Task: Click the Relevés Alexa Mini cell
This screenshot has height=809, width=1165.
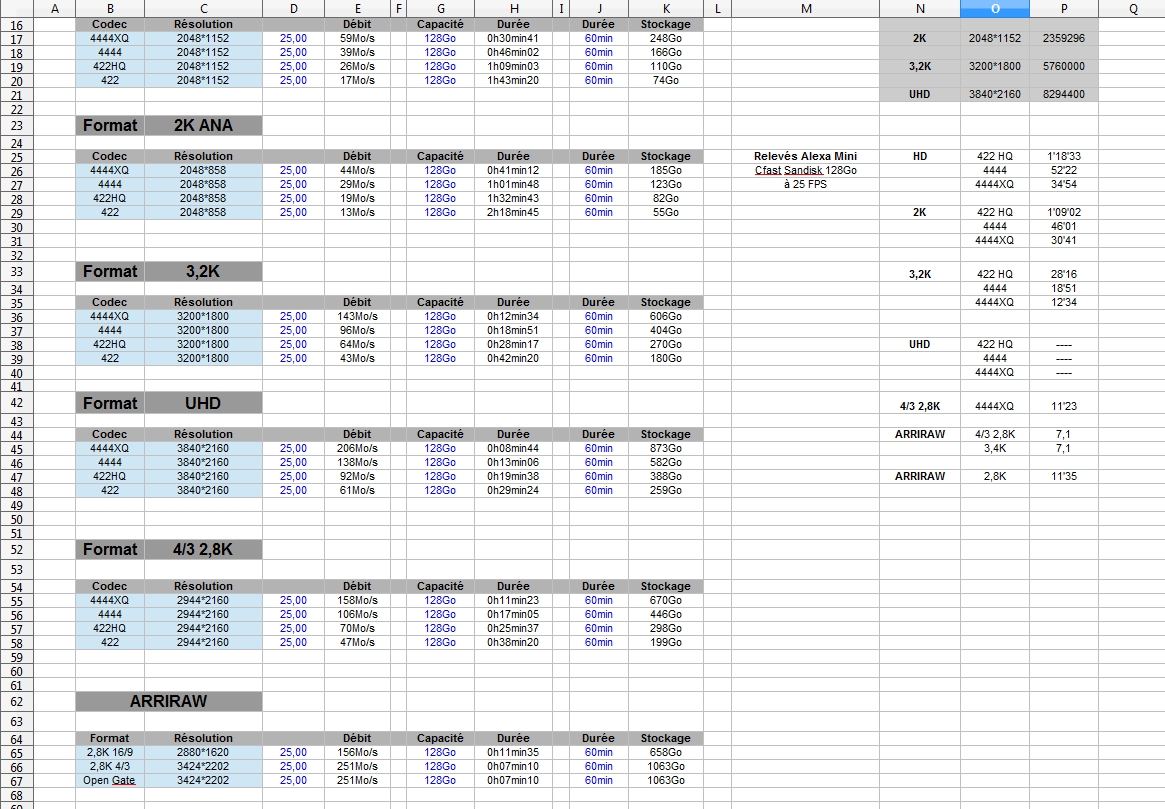Action: pos(805,156)
